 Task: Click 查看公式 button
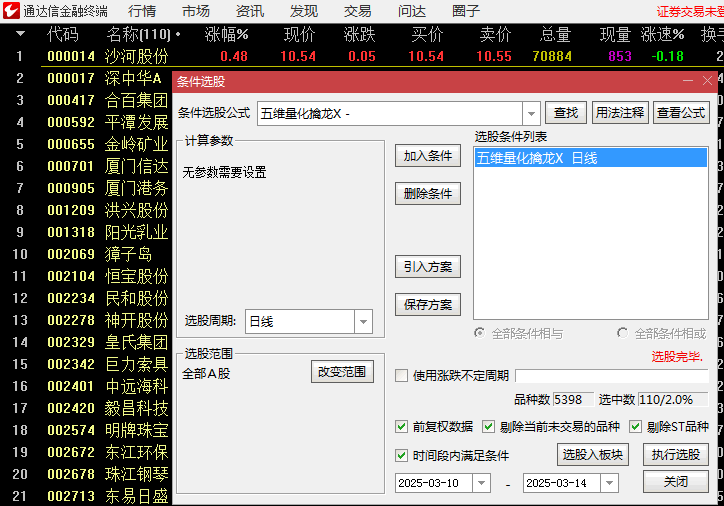[681, 113]
